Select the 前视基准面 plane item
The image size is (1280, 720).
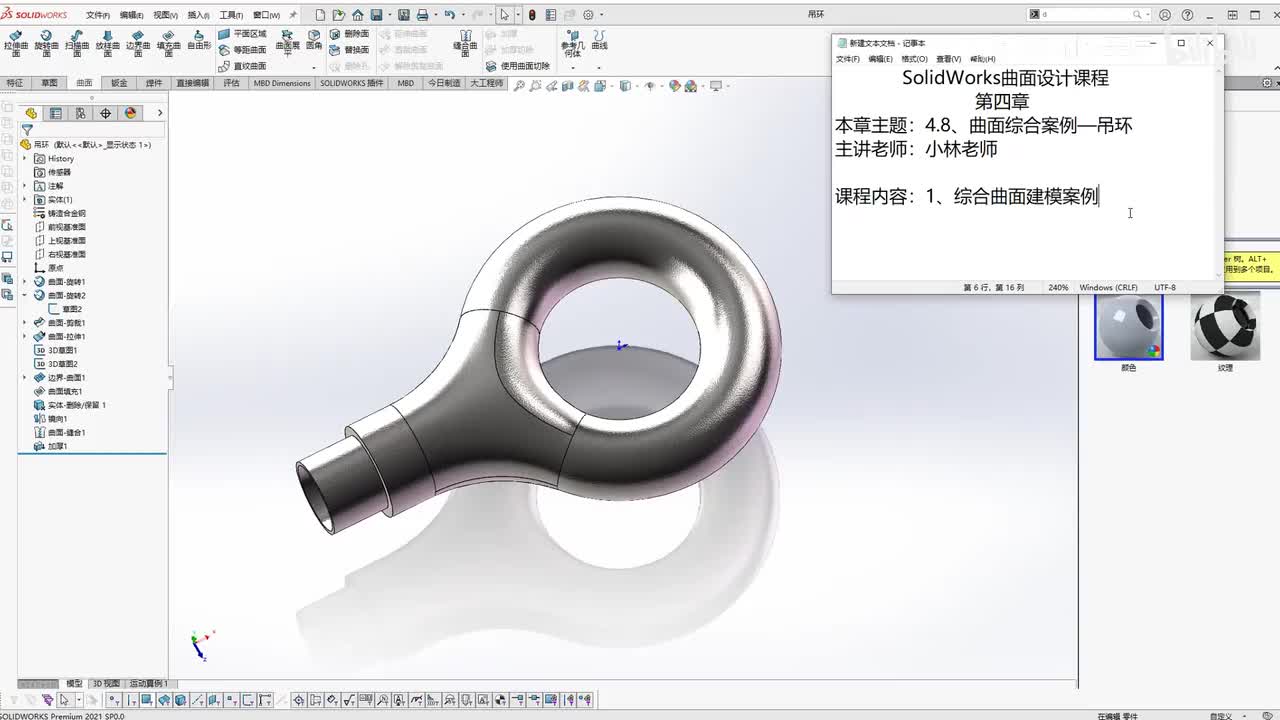click(x=60, y=227)
